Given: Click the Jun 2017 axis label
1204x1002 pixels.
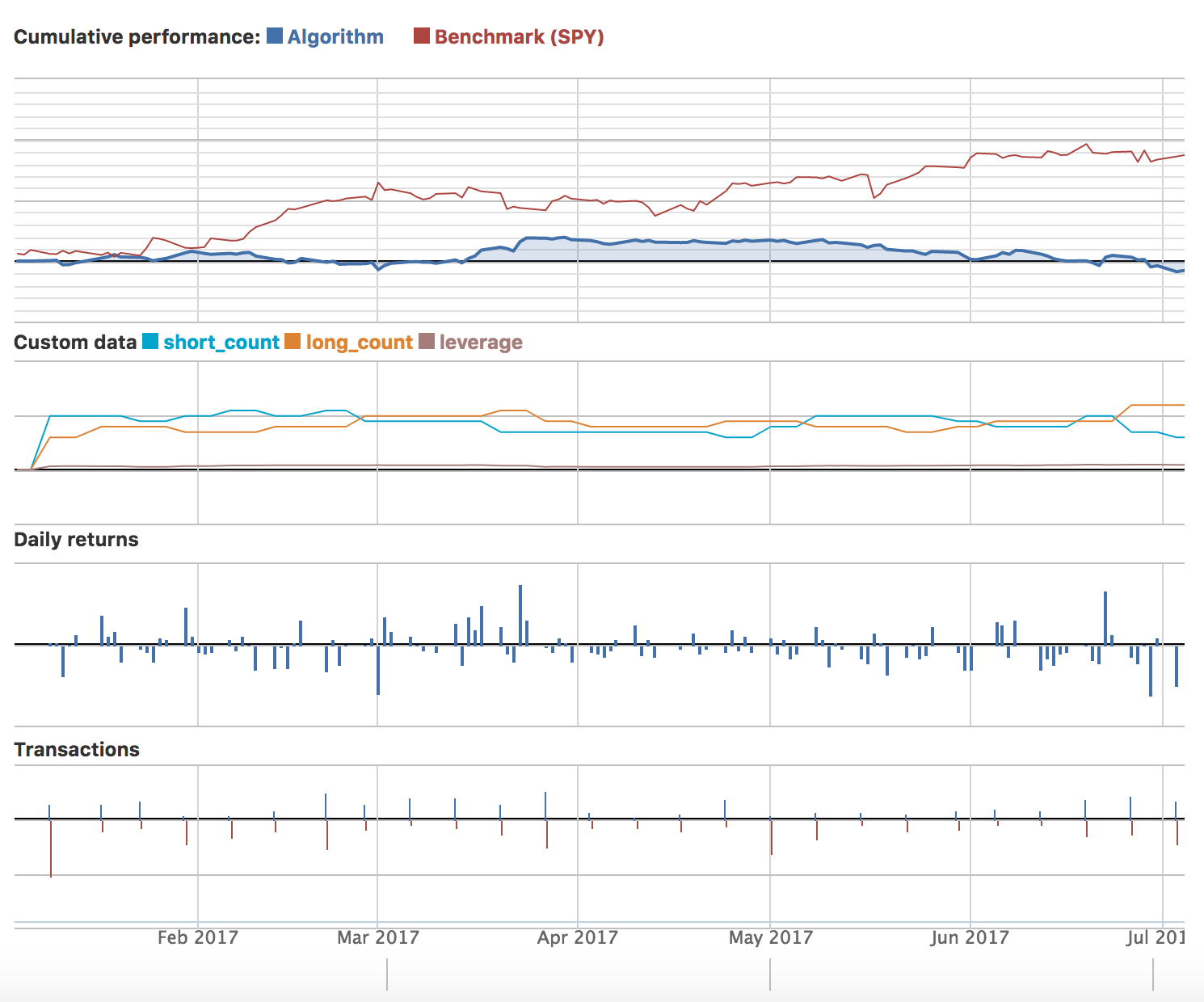Looking at the screenshot, I should point(970,937).
